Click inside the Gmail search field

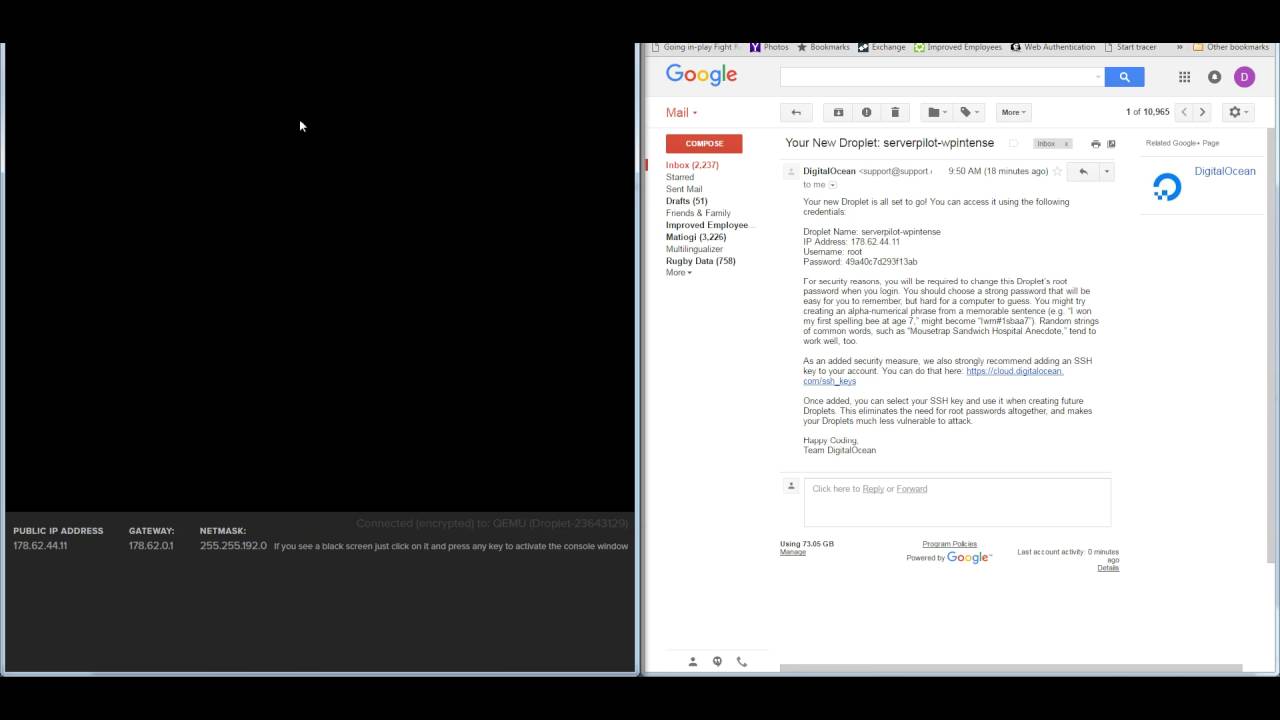936,77
